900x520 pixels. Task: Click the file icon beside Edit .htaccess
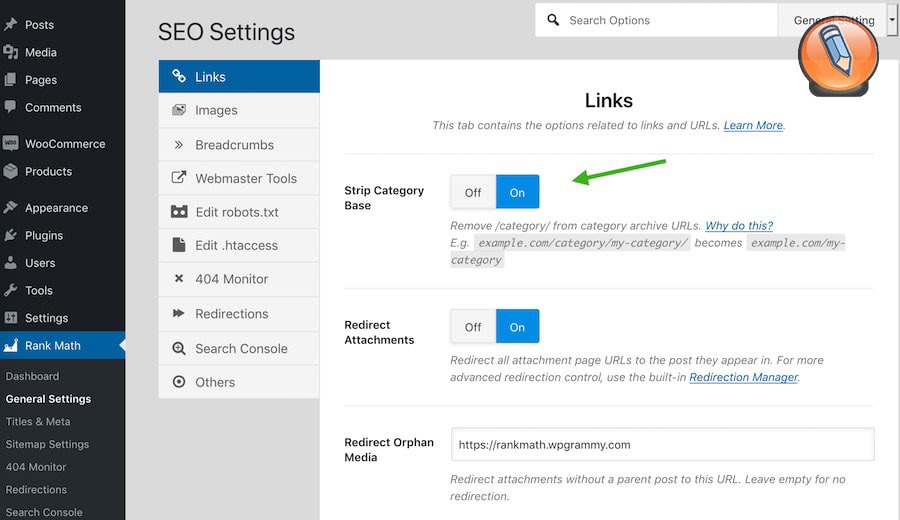[x=179, y=245]
